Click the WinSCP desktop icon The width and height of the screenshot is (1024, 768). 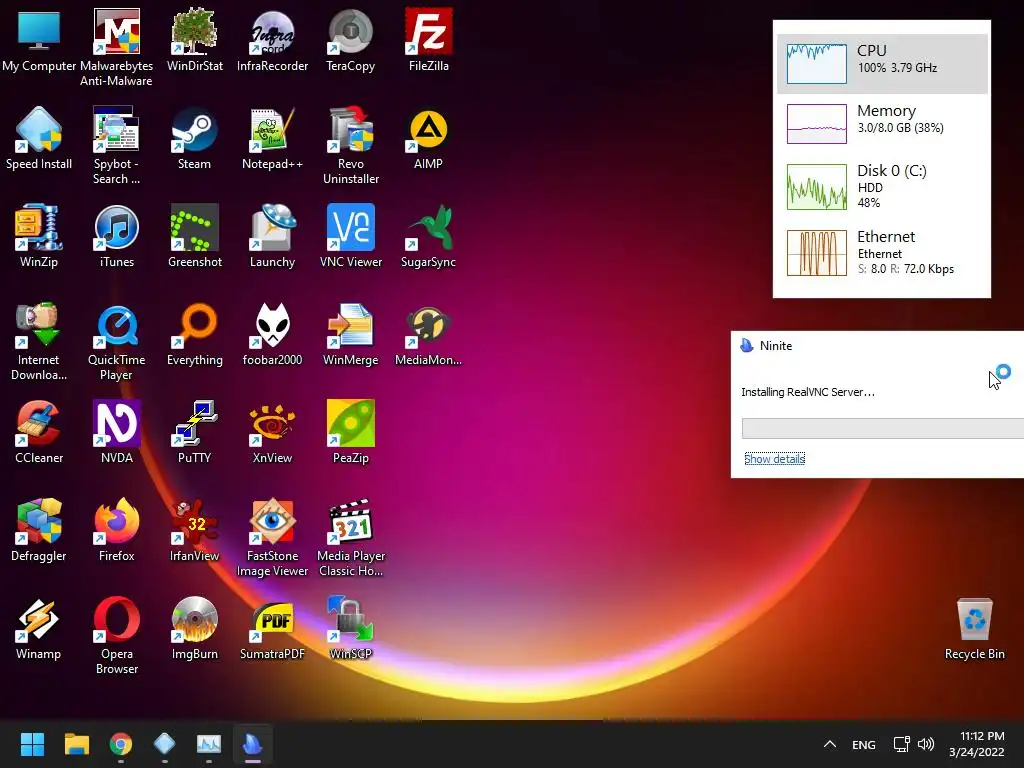coord(351,627)
